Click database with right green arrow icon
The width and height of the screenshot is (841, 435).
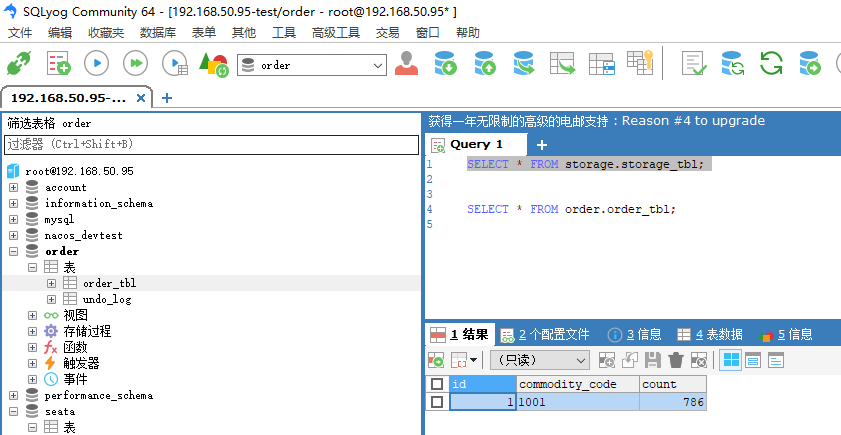[524, 63]
